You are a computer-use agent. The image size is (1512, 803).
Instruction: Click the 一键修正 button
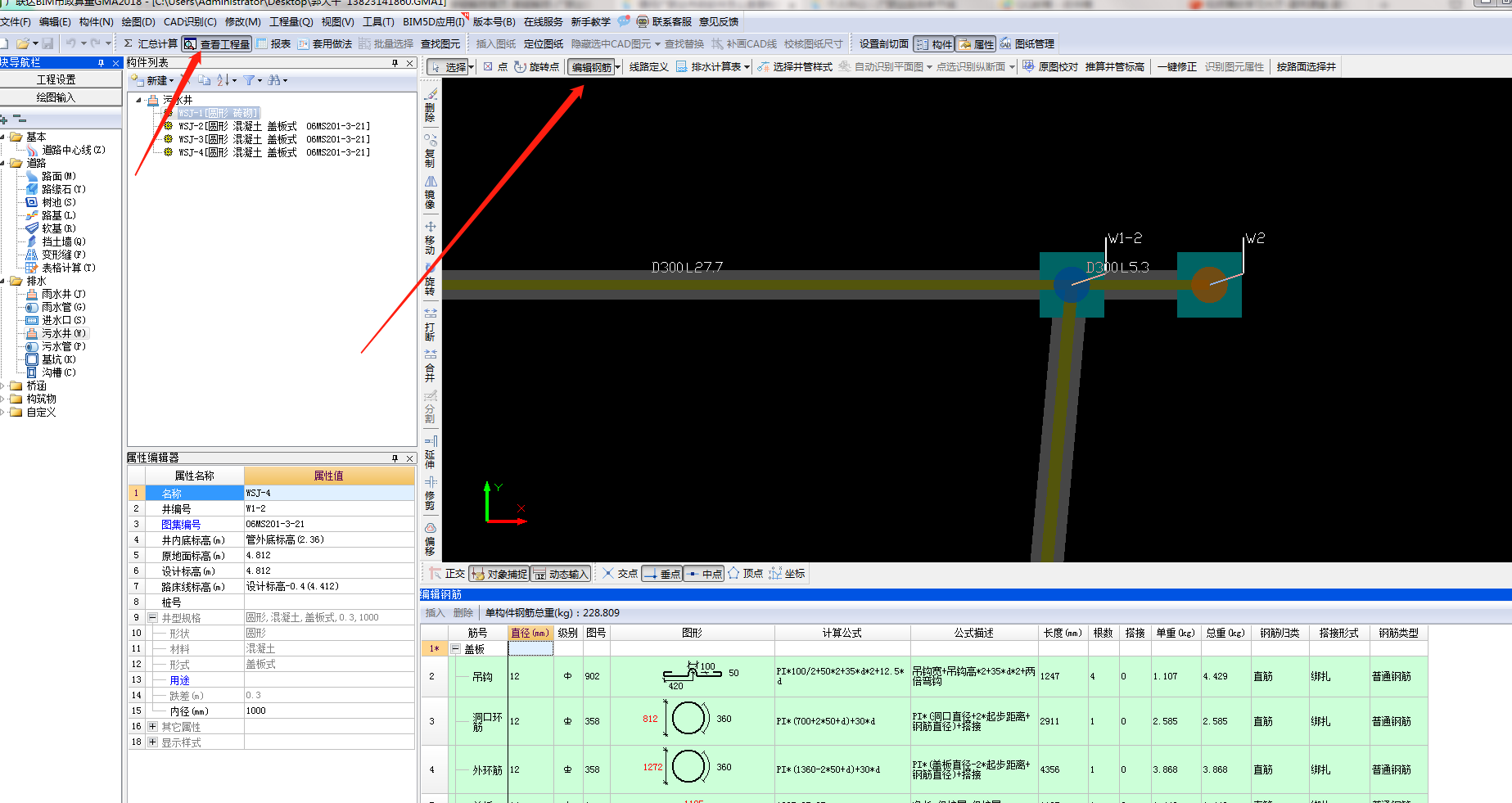click(1177, 67)
